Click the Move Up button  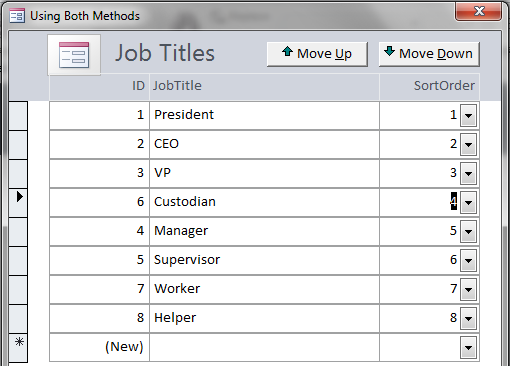[x=317, y=54]
